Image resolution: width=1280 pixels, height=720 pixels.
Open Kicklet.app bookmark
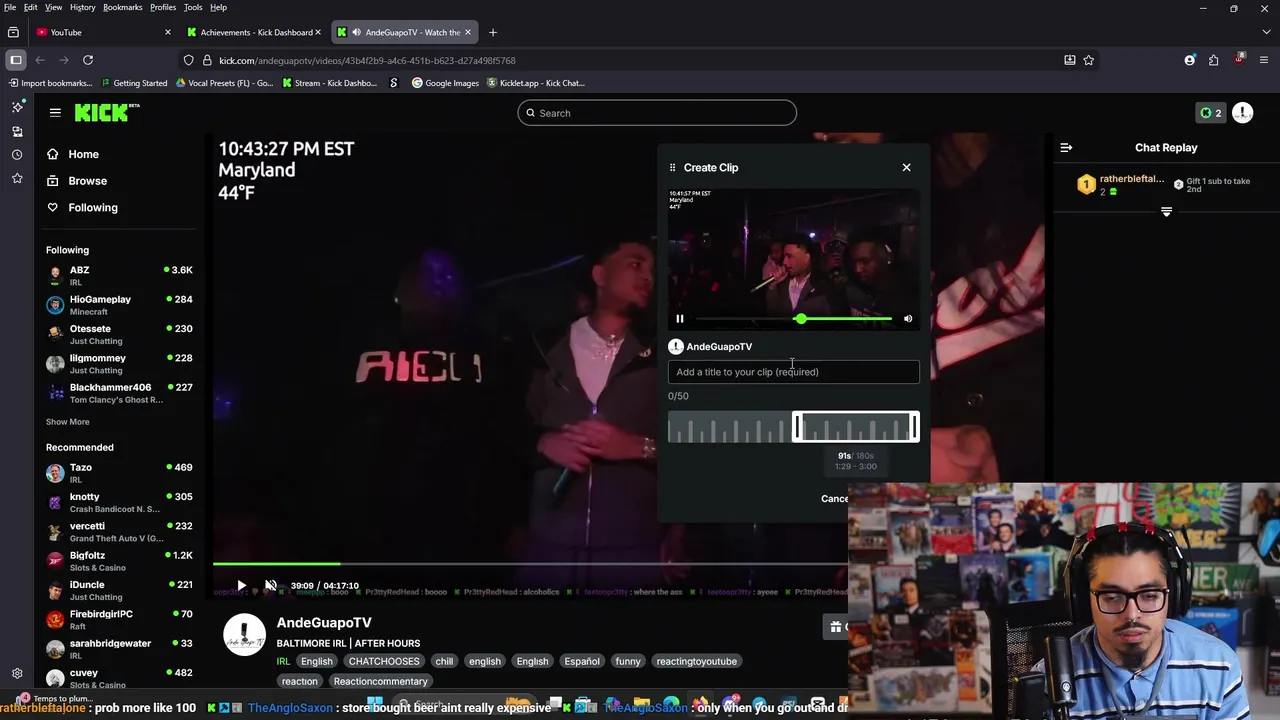point(536,83)
